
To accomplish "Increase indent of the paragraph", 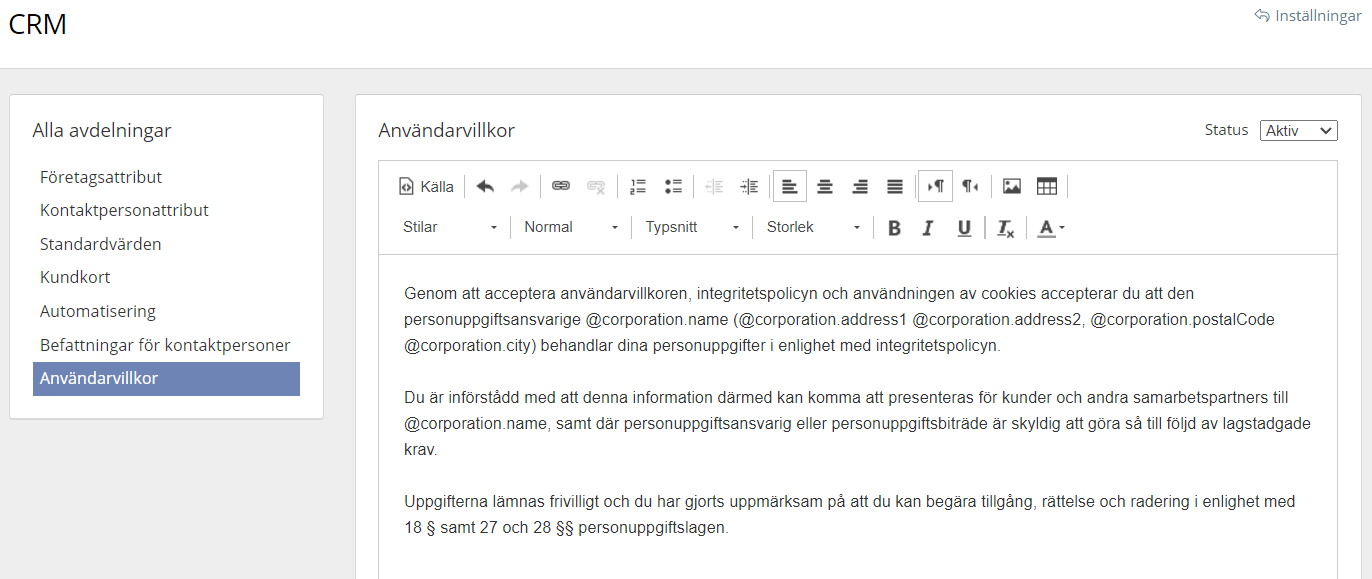I will click(x=749, y=186).
